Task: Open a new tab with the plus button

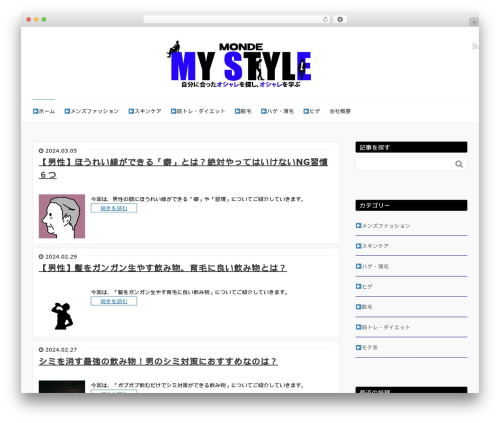Action: point(474,22)
